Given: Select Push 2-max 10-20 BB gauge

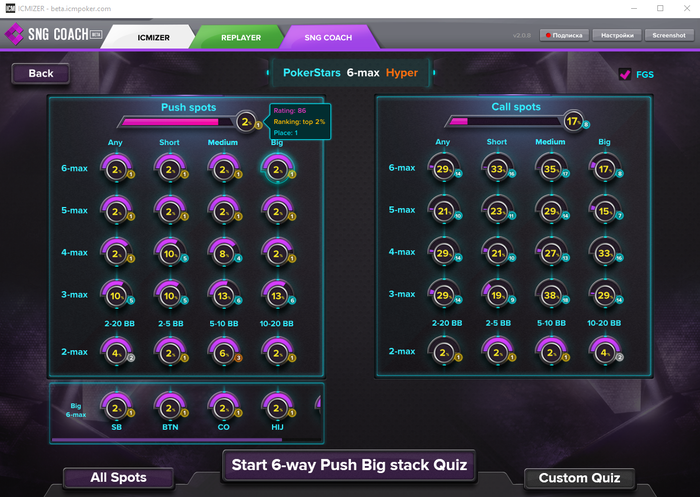Looking at the screenshot, I should pyautogui.click(x=278, y=352).
